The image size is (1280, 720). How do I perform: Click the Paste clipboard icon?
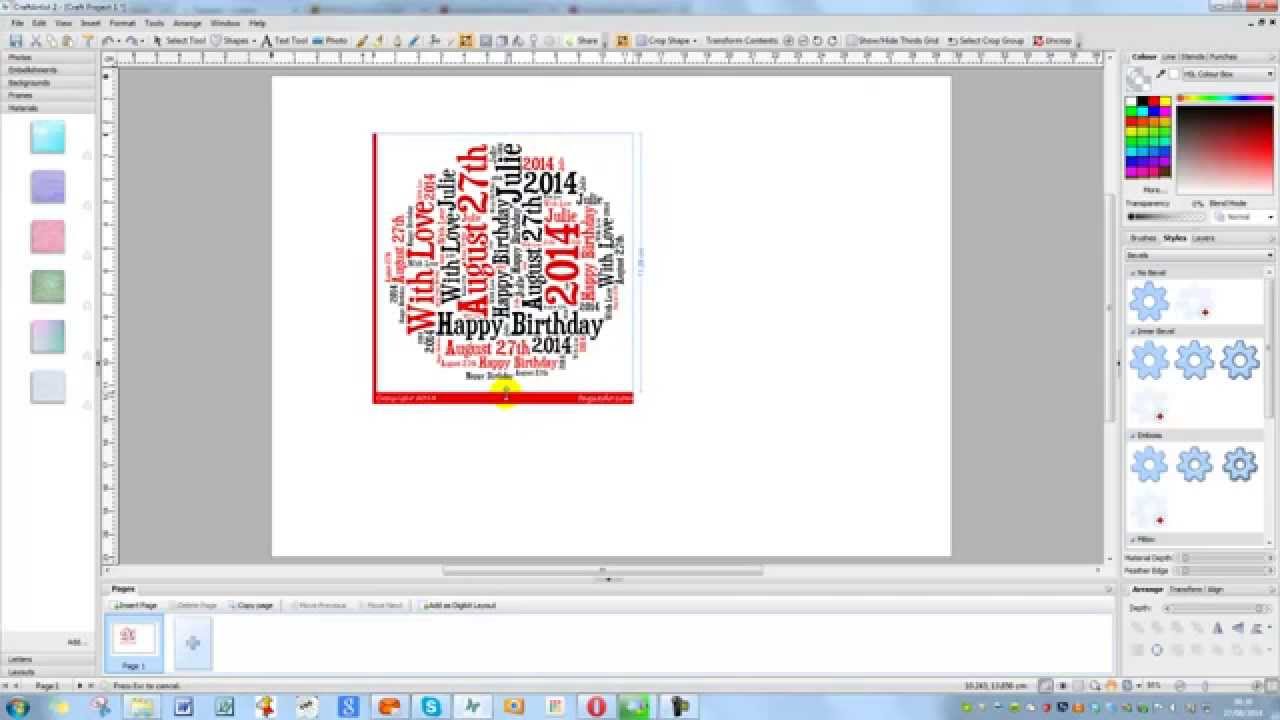click(x=68, y=41)
